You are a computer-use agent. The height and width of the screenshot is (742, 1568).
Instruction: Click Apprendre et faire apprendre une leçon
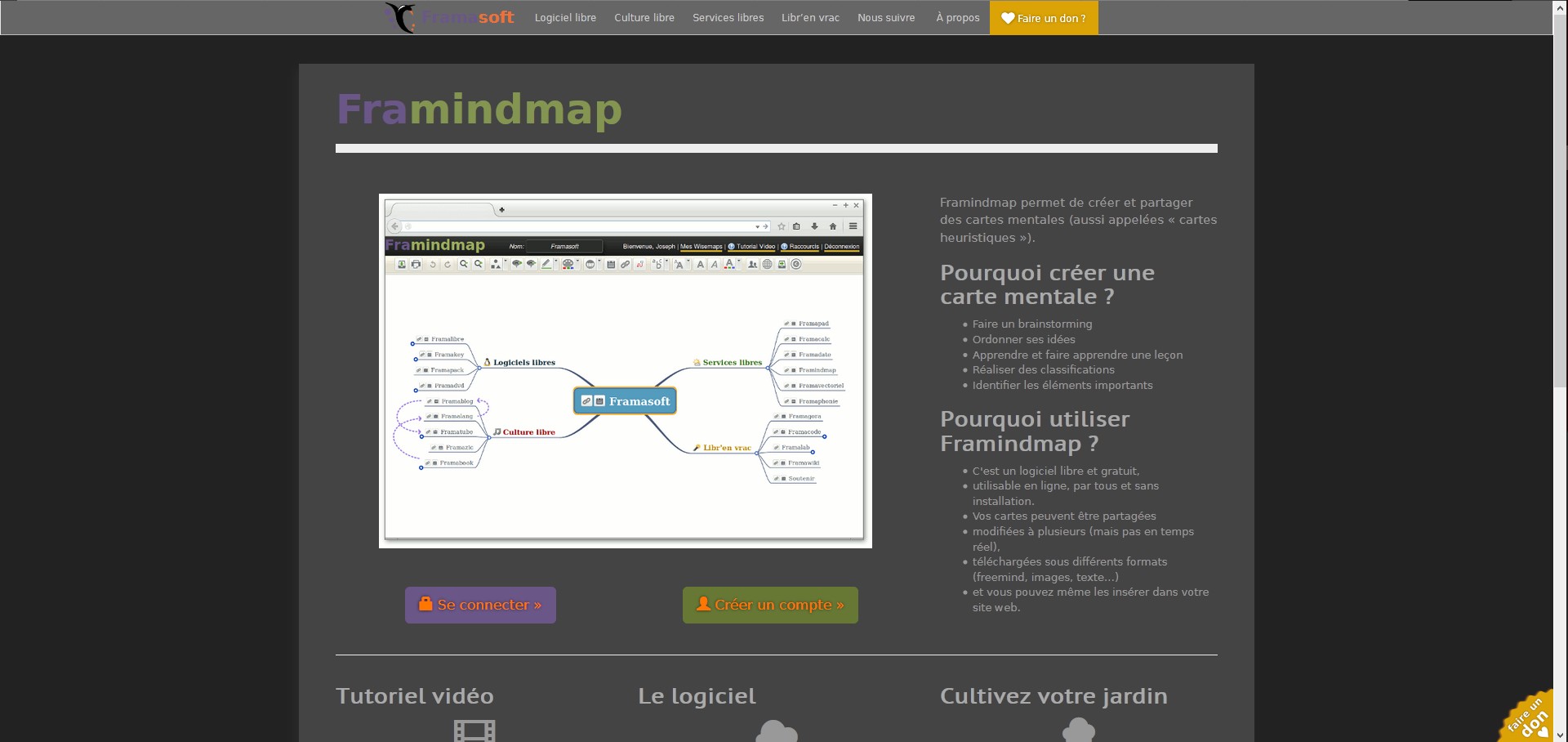(1077, 355)
